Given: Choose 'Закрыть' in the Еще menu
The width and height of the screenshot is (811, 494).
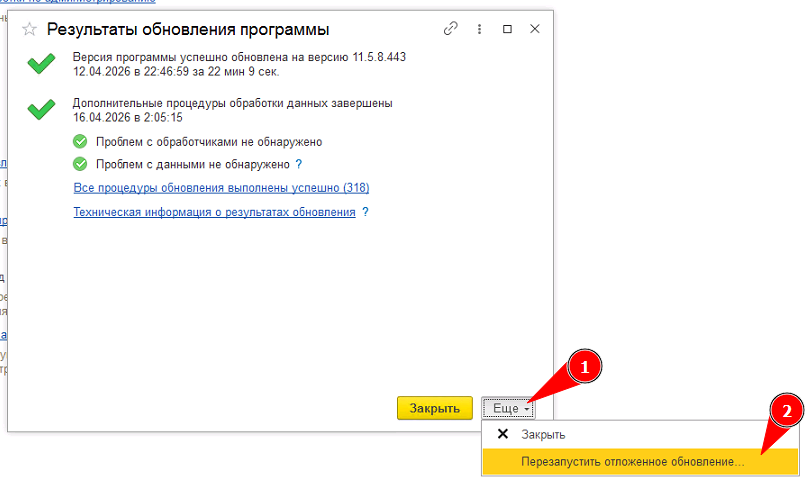Looking at the screenshot, I should 543,435.
